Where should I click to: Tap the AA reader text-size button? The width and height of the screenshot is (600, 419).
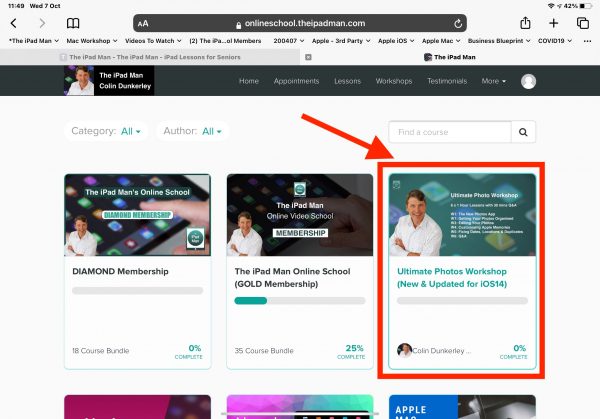point(143,24)
